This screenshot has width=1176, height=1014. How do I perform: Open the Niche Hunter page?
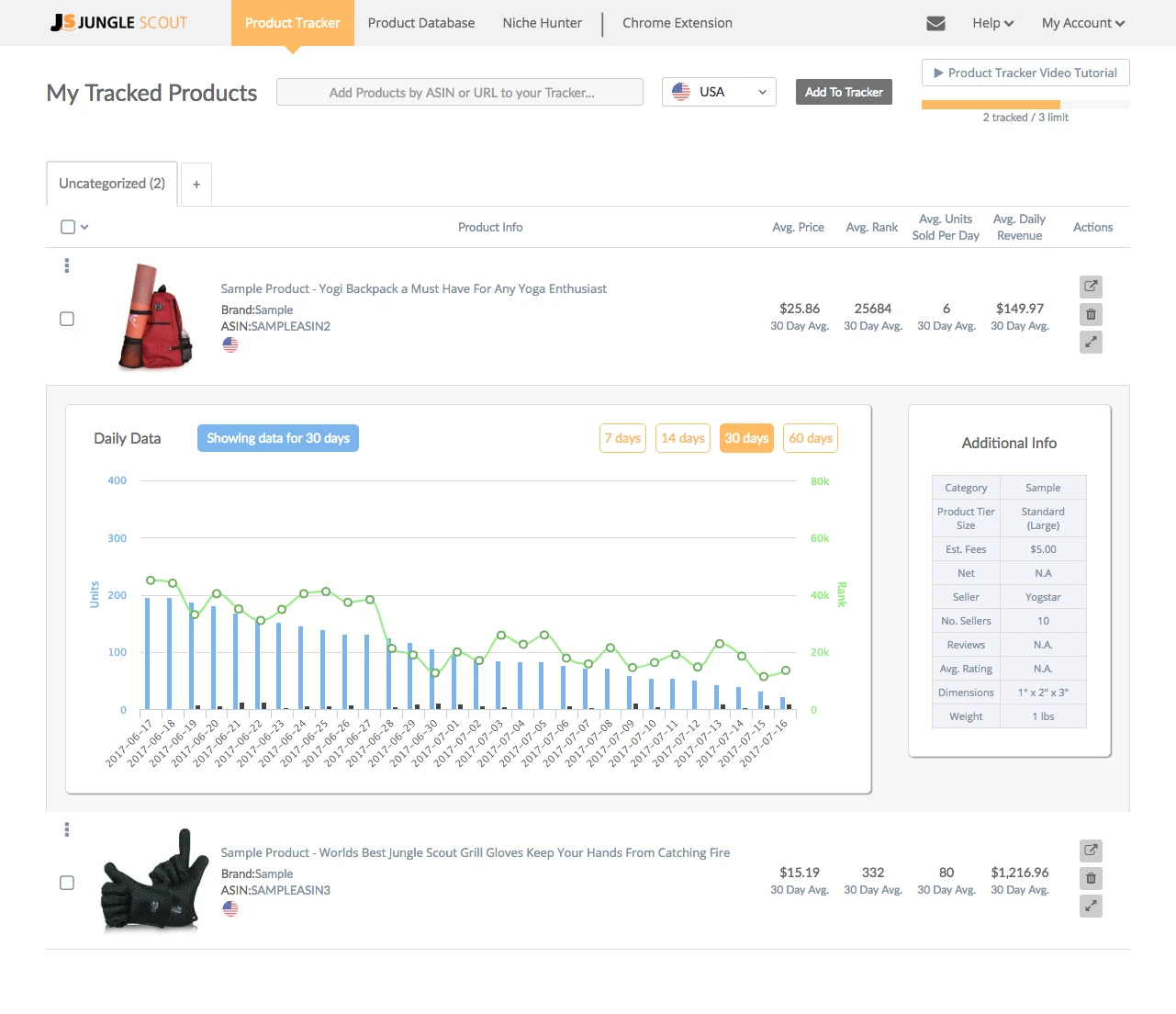[x=543, y=23]
